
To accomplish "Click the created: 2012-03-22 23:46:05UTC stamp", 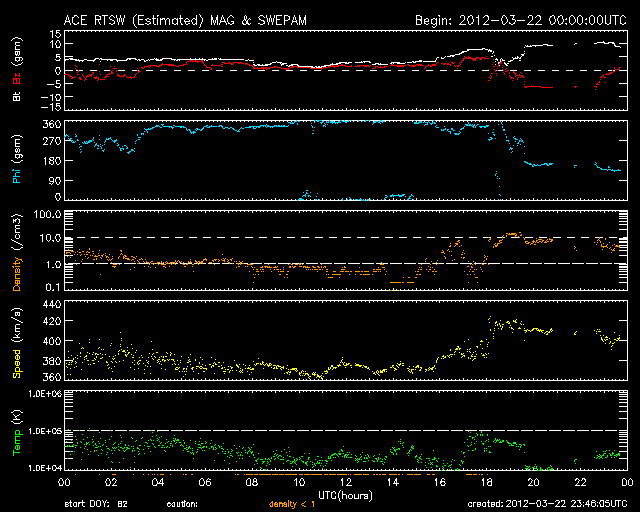I will pyautogui.click(x=547, y=504).
